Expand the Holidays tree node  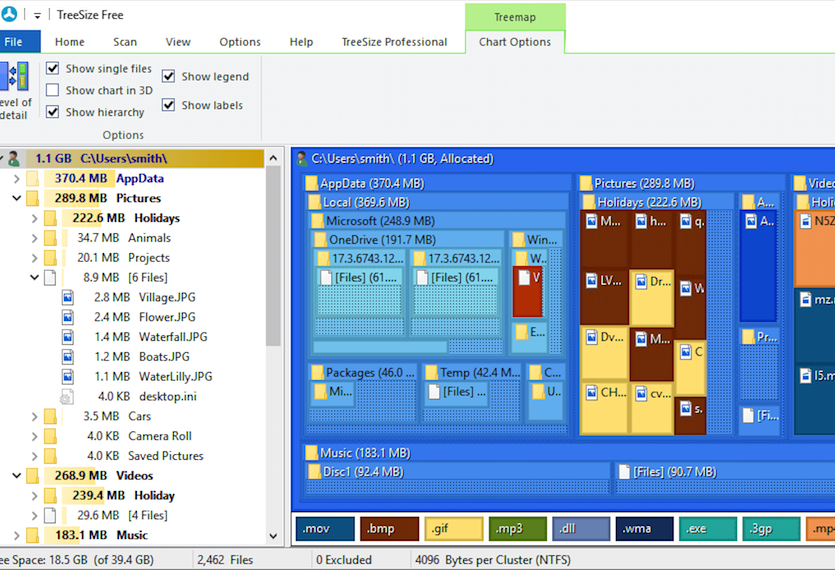coord(34,218)
